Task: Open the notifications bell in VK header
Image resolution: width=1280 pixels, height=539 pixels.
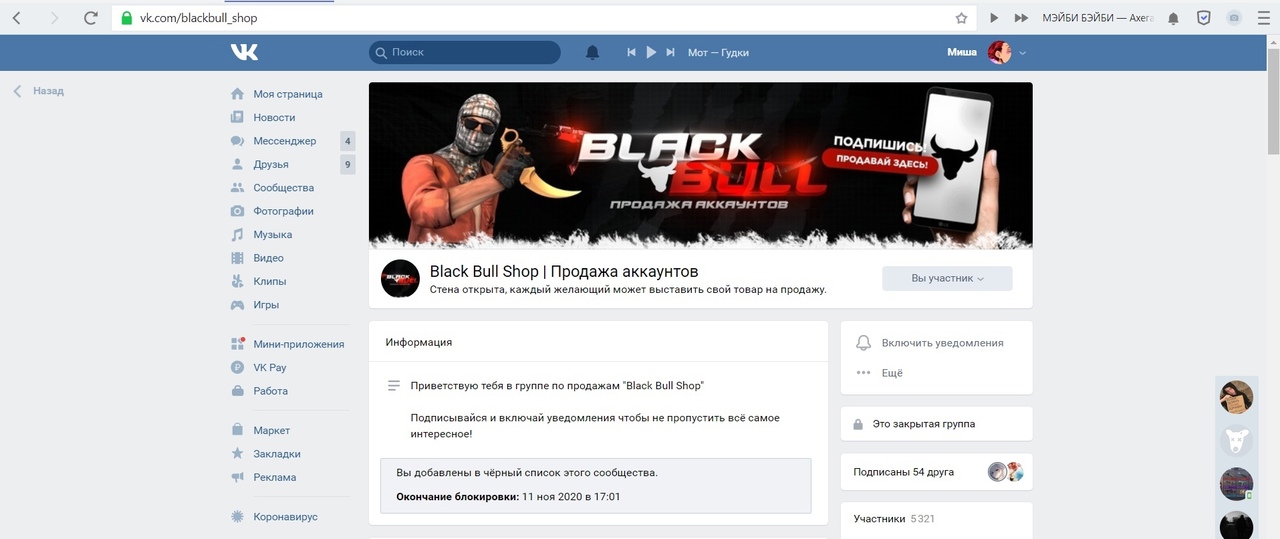Action: (x=592, y=52)
